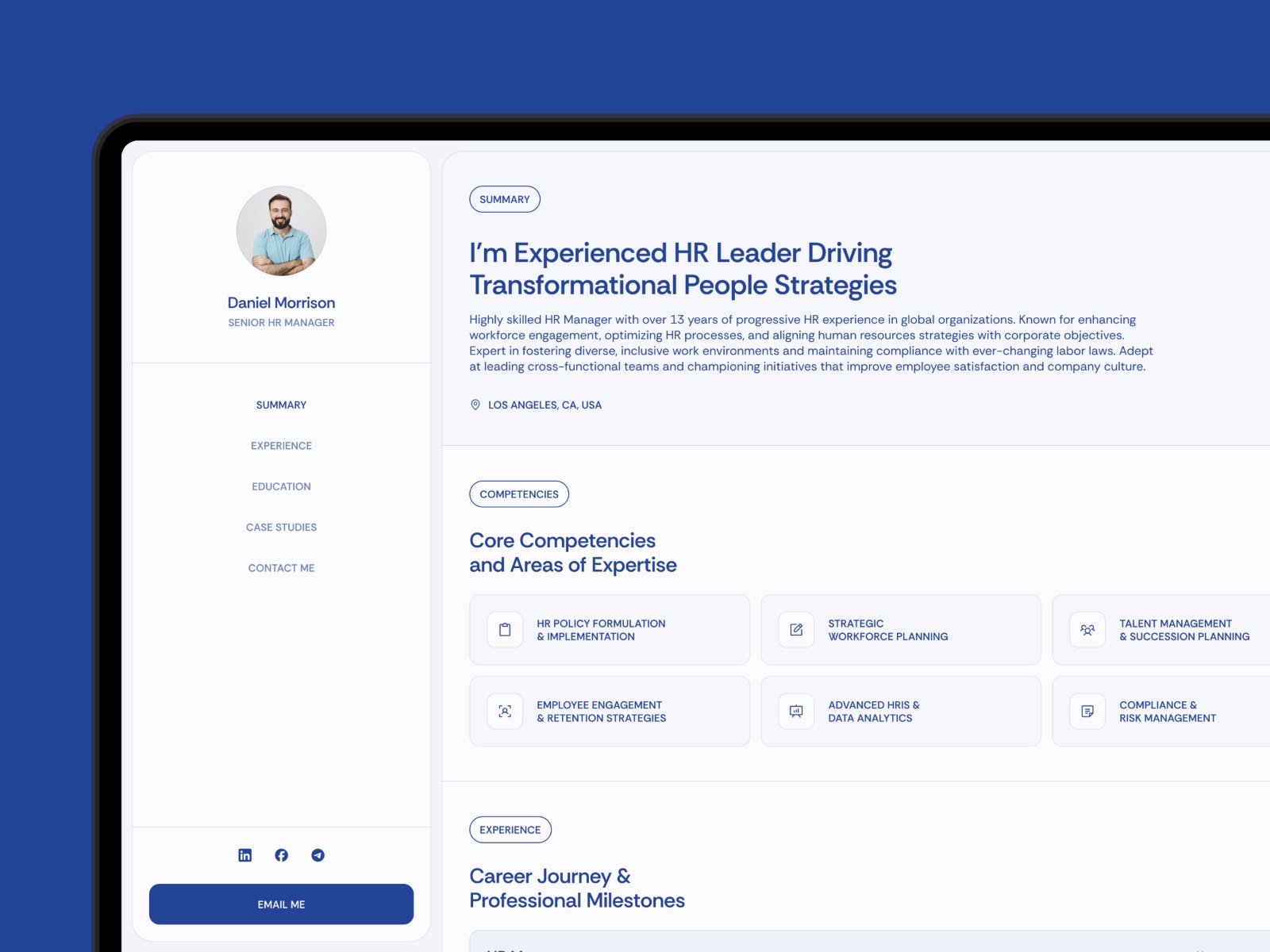
Task: Click the Employee Engagement icon
Action: click(x=505, y=712)
